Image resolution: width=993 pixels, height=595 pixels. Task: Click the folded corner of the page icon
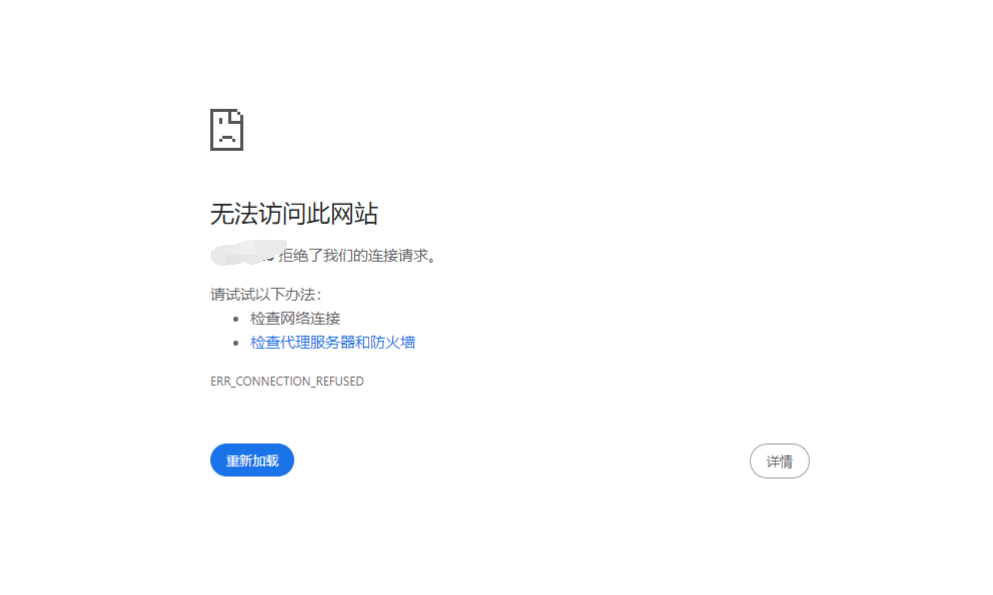coord(237,113)
